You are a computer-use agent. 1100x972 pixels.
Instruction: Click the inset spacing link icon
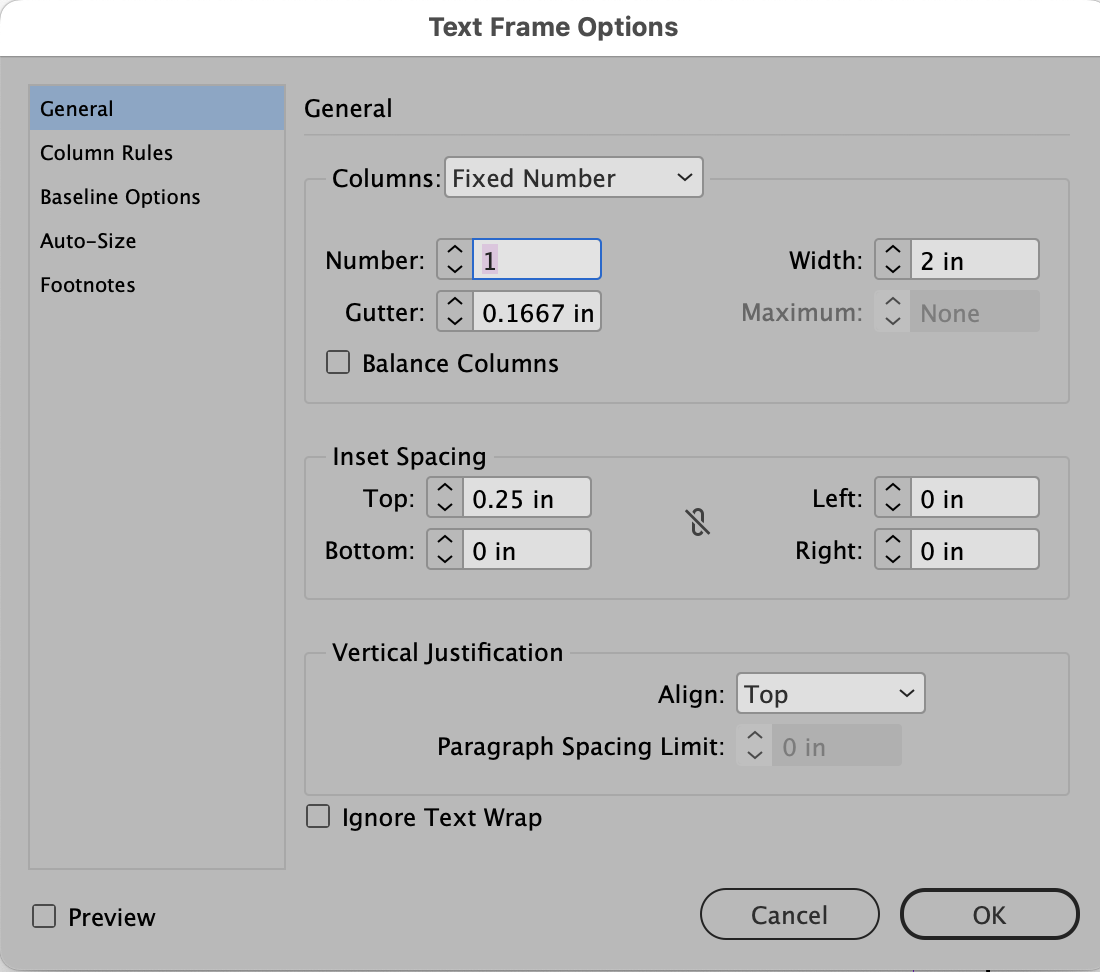pyautogui.click(x=698, y=523)
